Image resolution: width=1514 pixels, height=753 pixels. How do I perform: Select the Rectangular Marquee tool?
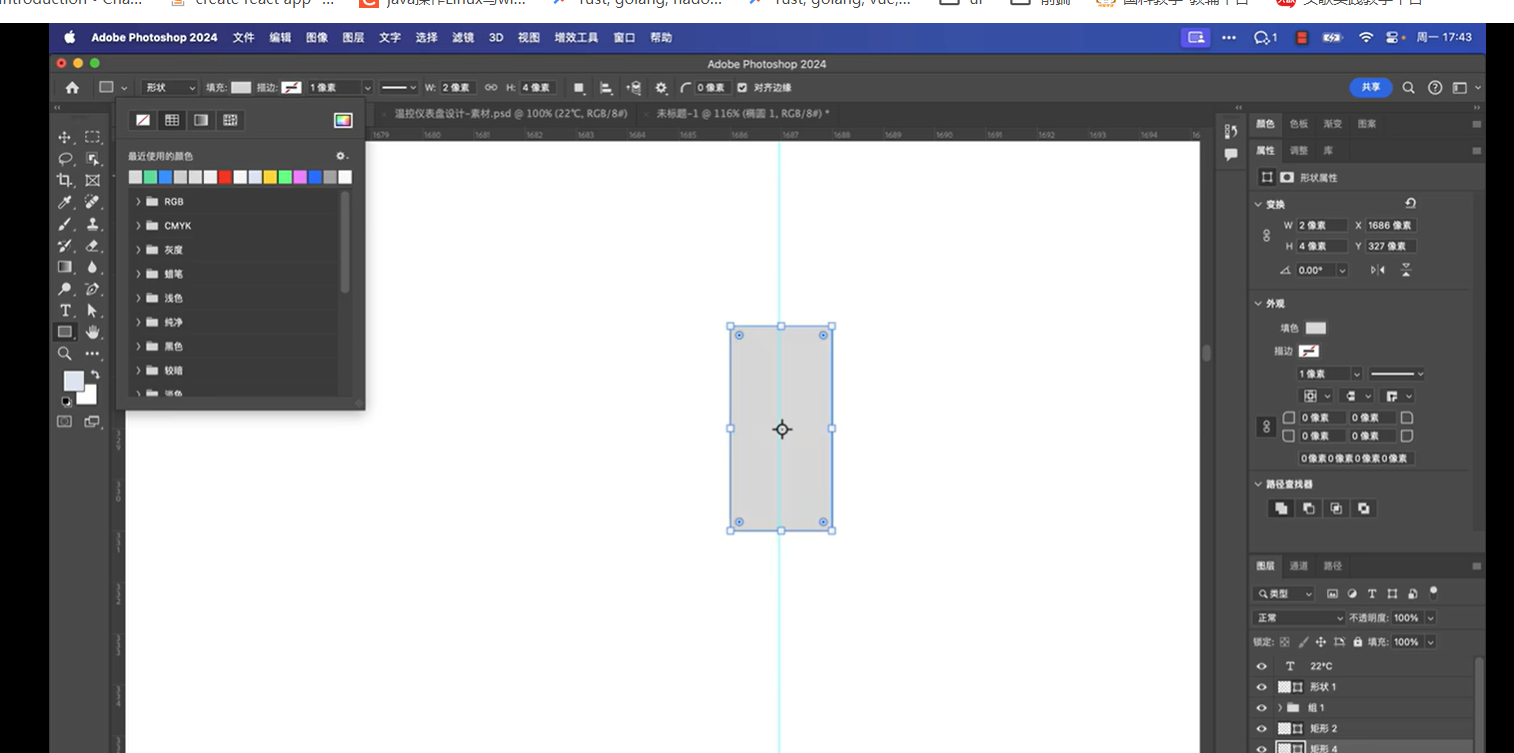click(93, 137)
